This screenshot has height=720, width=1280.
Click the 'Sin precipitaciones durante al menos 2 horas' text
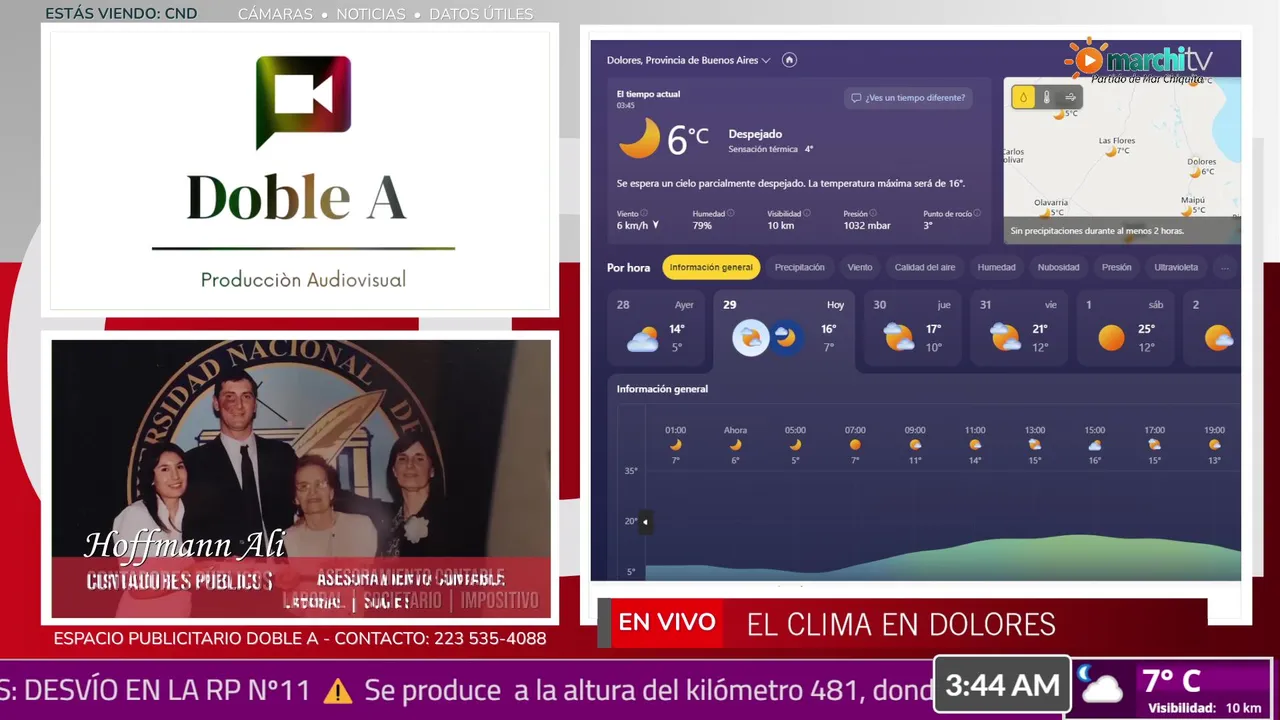coord(1097,231)
